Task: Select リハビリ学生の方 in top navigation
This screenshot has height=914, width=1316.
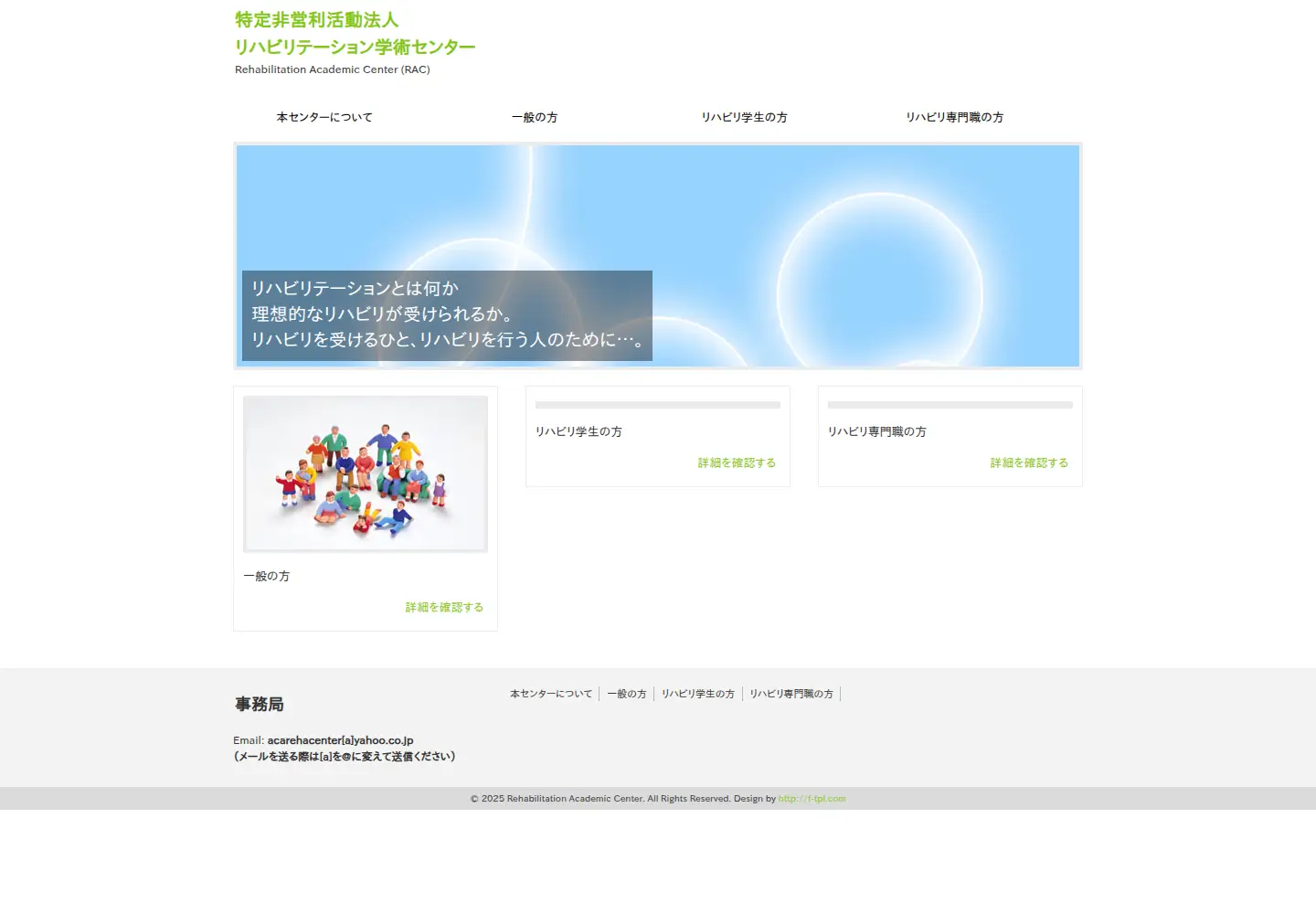Action: pos(744,117)
